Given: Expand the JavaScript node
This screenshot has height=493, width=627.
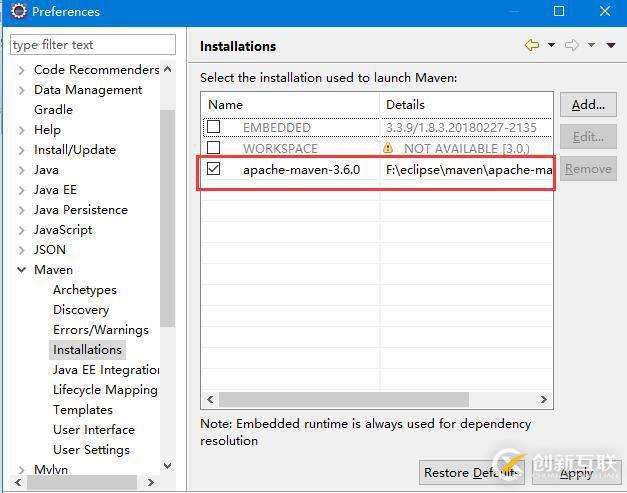Looking at the screenshot, I should [22, 230].
